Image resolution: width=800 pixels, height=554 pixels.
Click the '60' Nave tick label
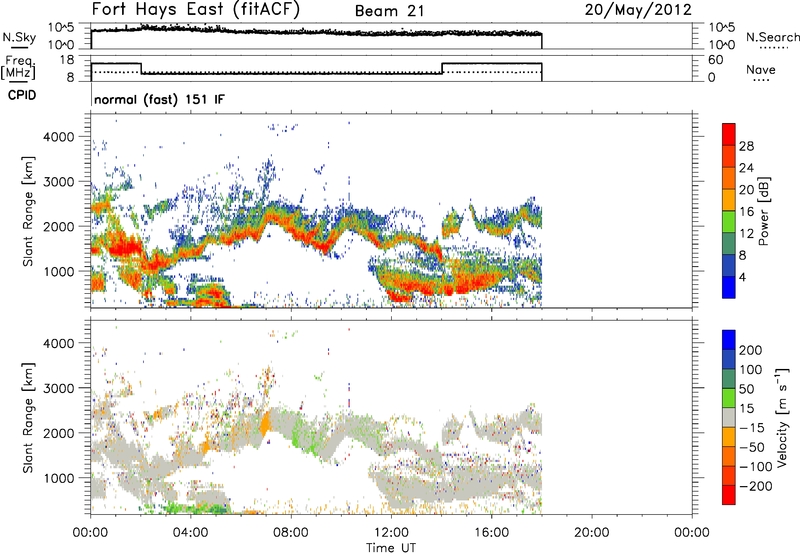point(715,60)
